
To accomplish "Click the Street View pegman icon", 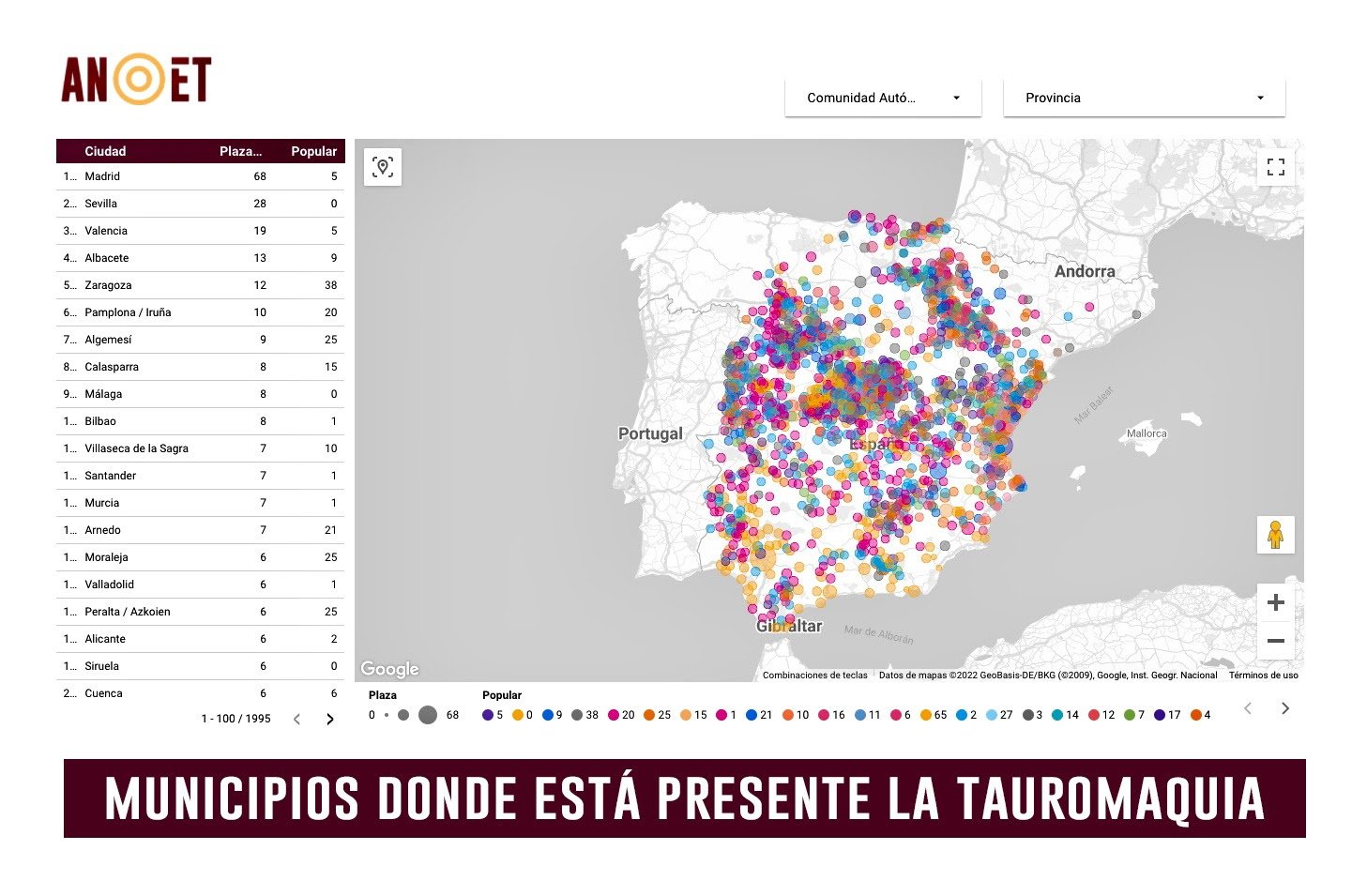I will coord(1275,535).
